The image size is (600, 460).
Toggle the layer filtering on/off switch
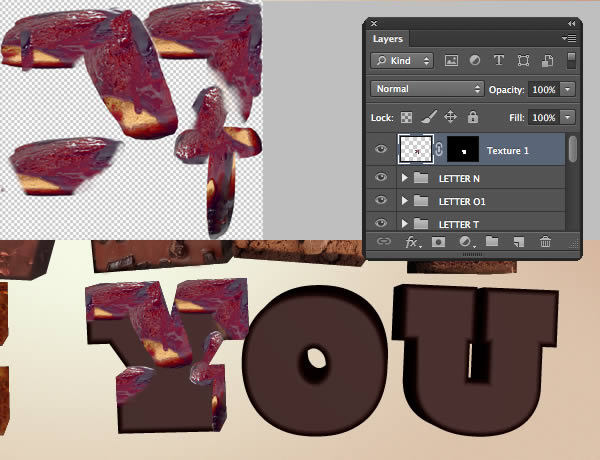[571, 60]
